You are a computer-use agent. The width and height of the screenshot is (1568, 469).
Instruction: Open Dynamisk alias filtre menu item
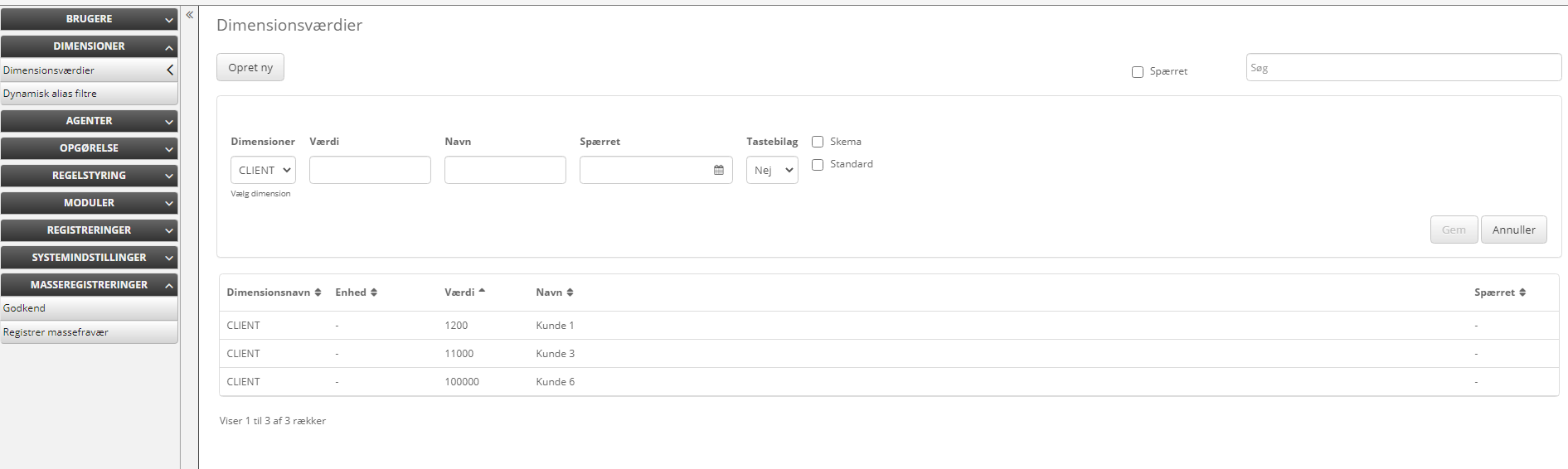50,94
